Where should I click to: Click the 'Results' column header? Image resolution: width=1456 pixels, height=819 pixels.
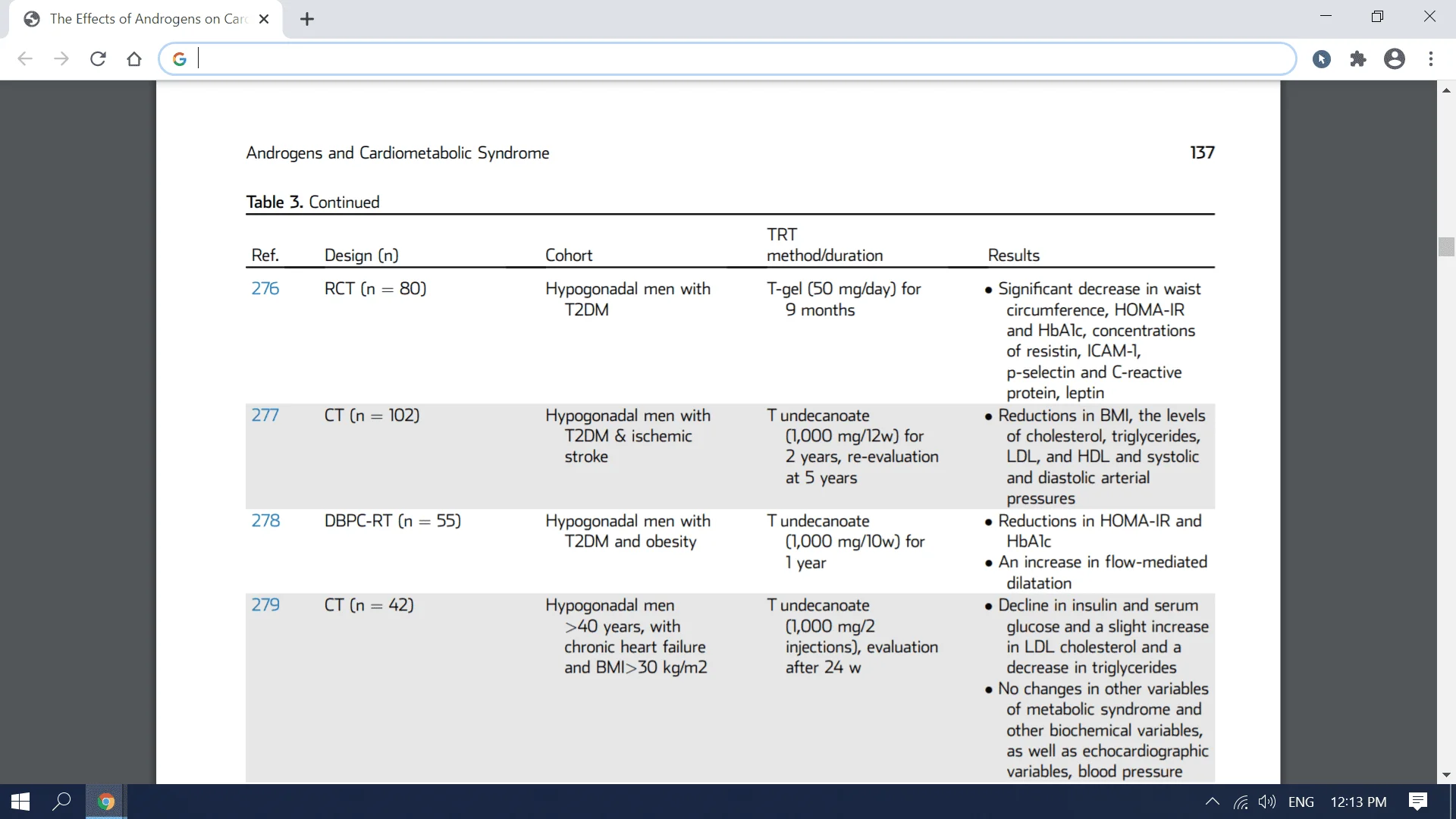click(x=1013, y=256)
